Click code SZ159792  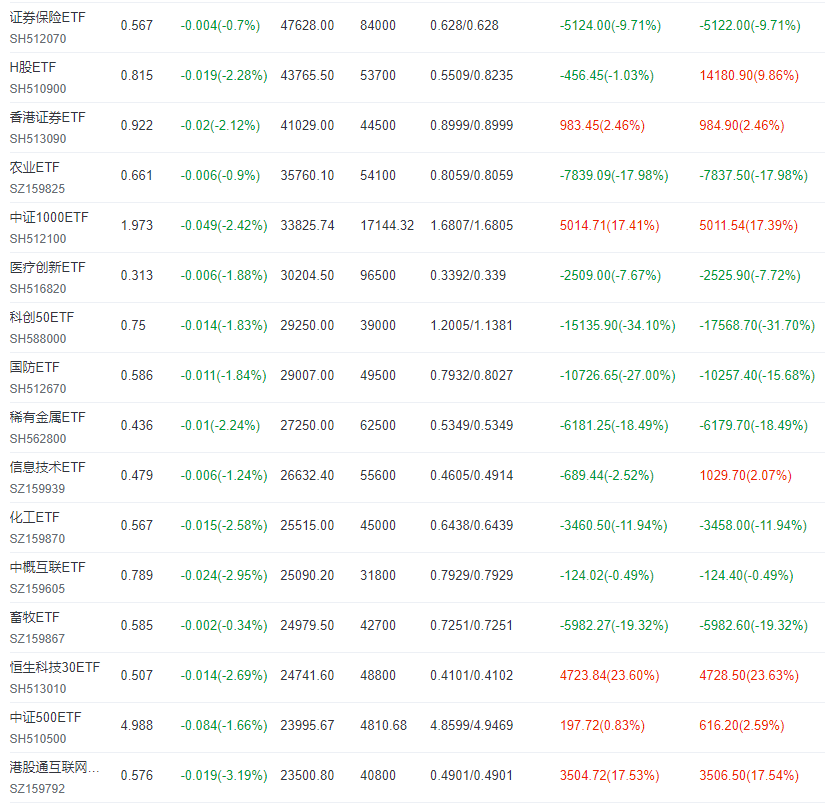point(37,789)
